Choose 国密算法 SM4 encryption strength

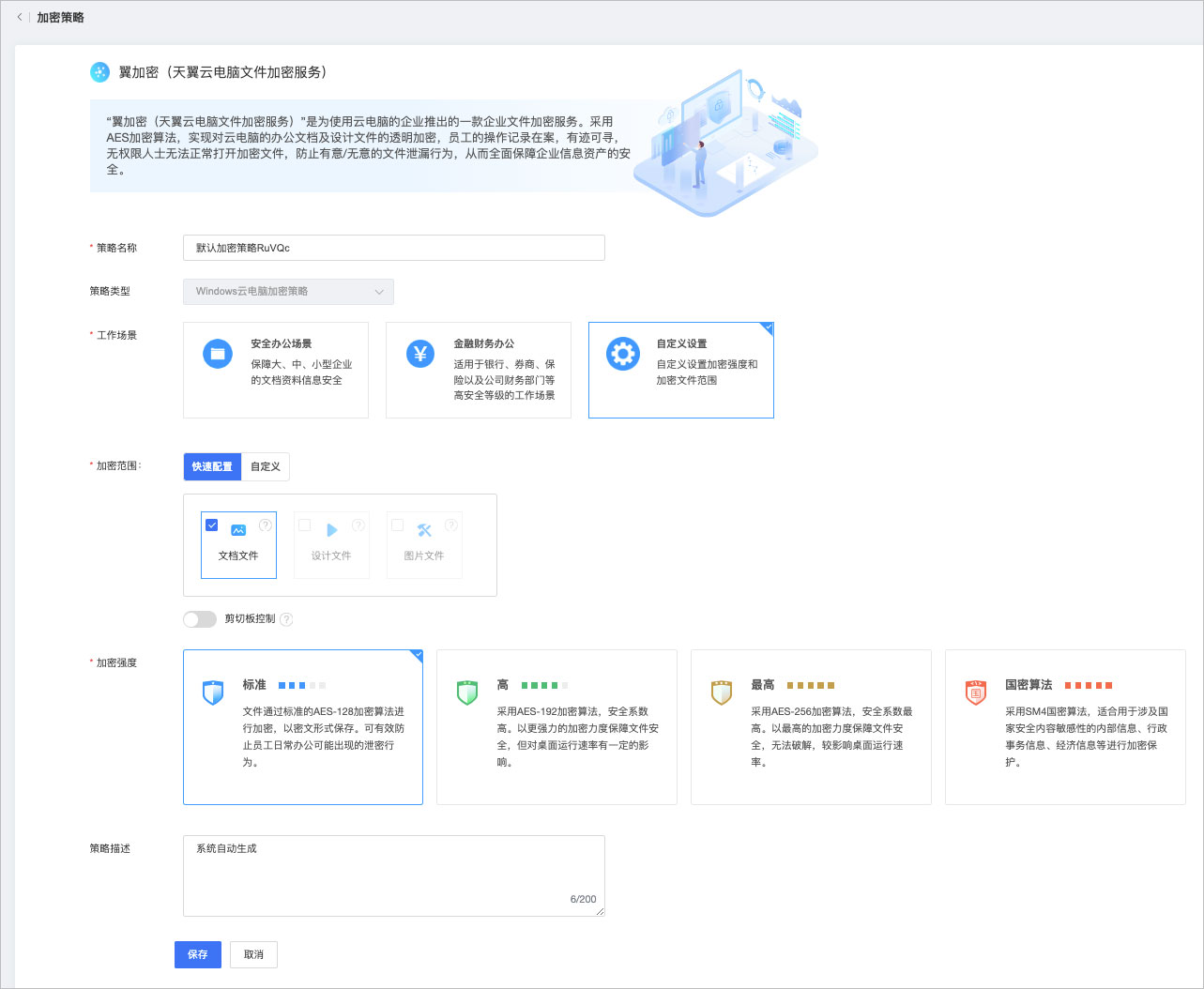pos(1065,727)
